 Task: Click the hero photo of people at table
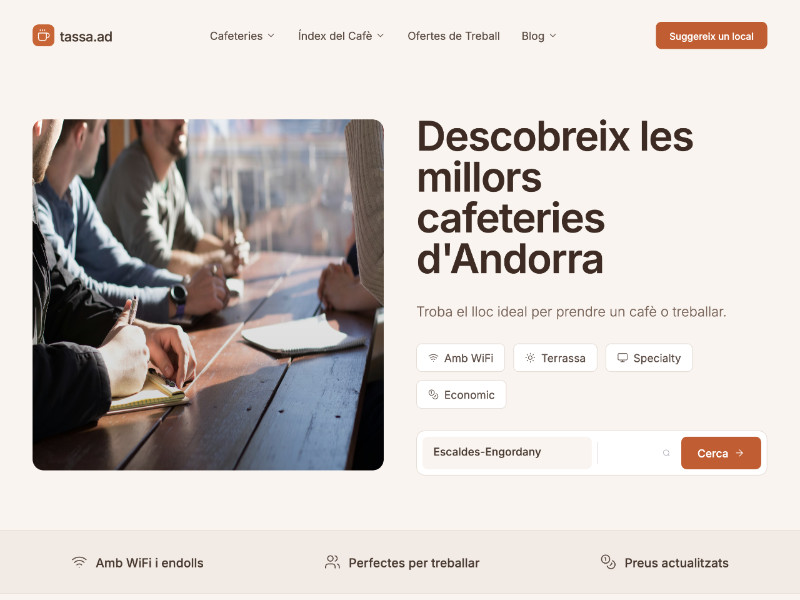pos(208,295)
